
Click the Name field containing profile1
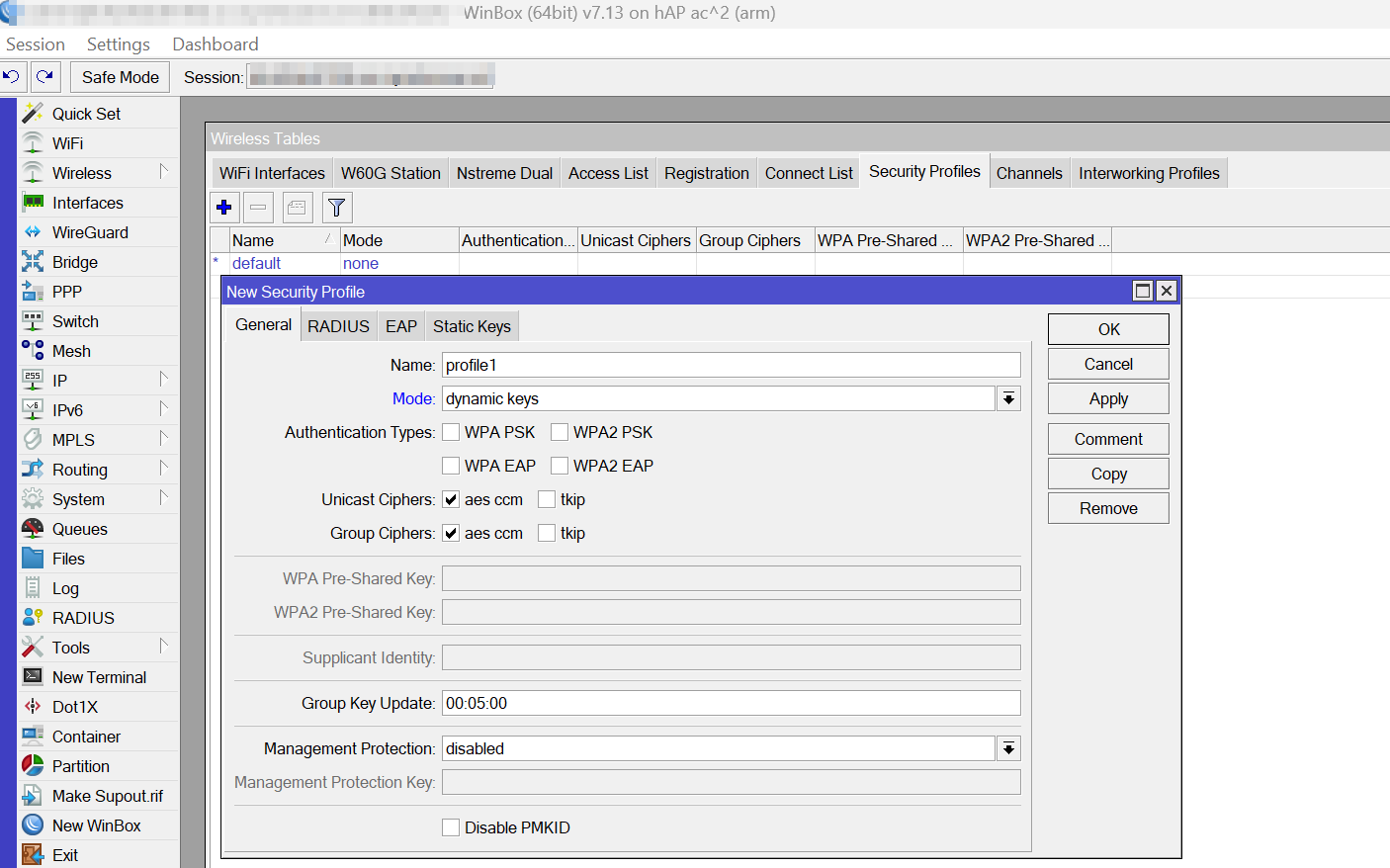tap(732, 365)
